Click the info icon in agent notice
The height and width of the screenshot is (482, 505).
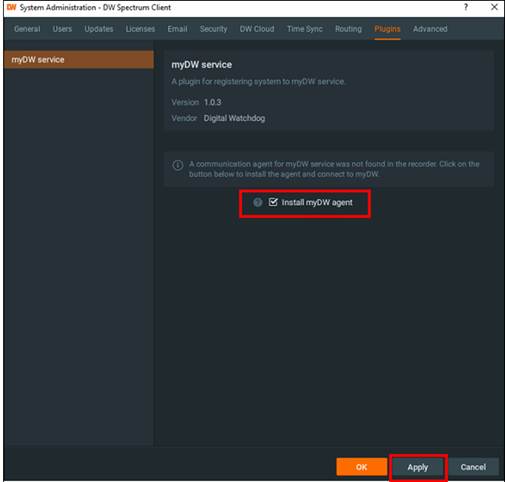pyautogui.click(x=178, y=165)
